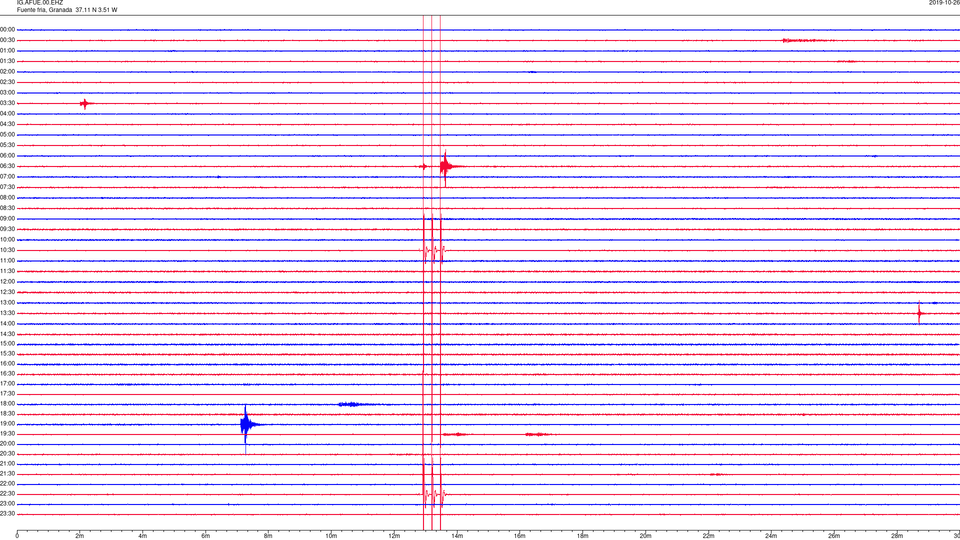Select the 08:30 trace time label
The height and width of the screenshot is (540, 960).
(x=7, y=208)
